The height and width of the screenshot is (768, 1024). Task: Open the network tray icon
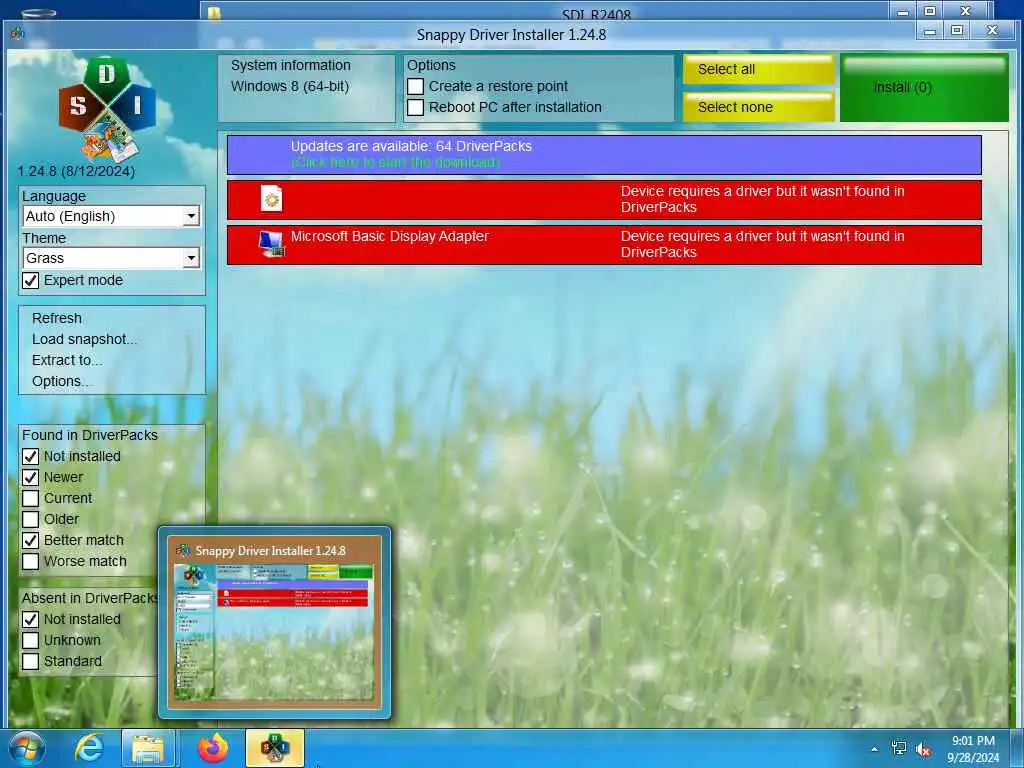(899, 748)
